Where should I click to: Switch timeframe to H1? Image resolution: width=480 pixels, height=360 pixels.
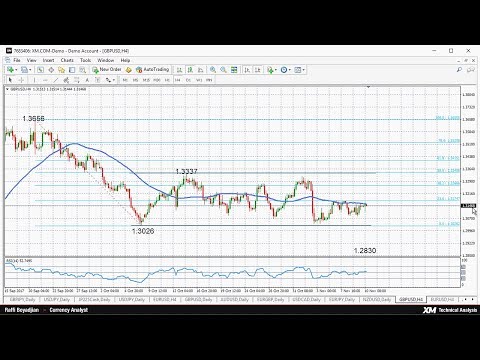point(167,80)
